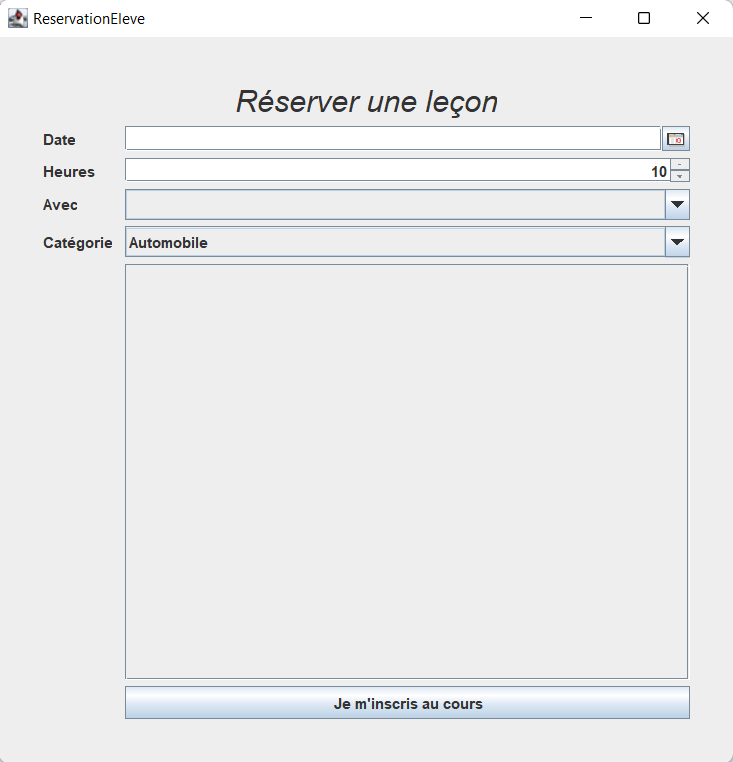Click the Avec label
733x762 pixels.
click(60, 205)
